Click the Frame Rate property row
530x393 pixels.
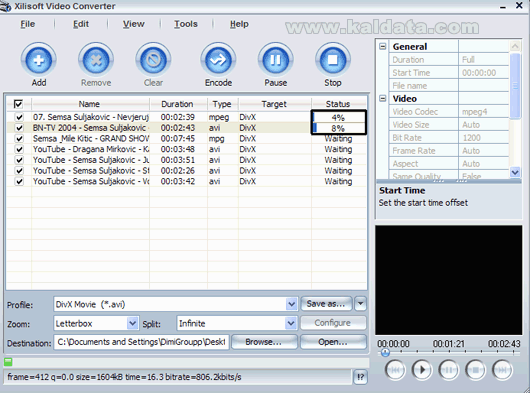coord(449,151)
